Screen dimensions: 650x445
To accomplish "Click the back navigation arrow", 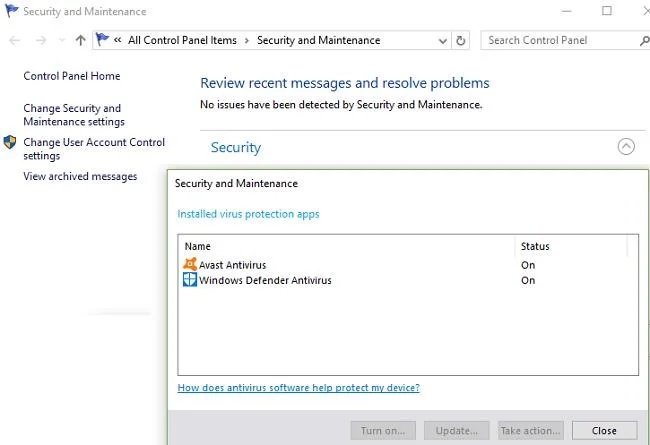I will pyautogui.click(x=15, y=40).
